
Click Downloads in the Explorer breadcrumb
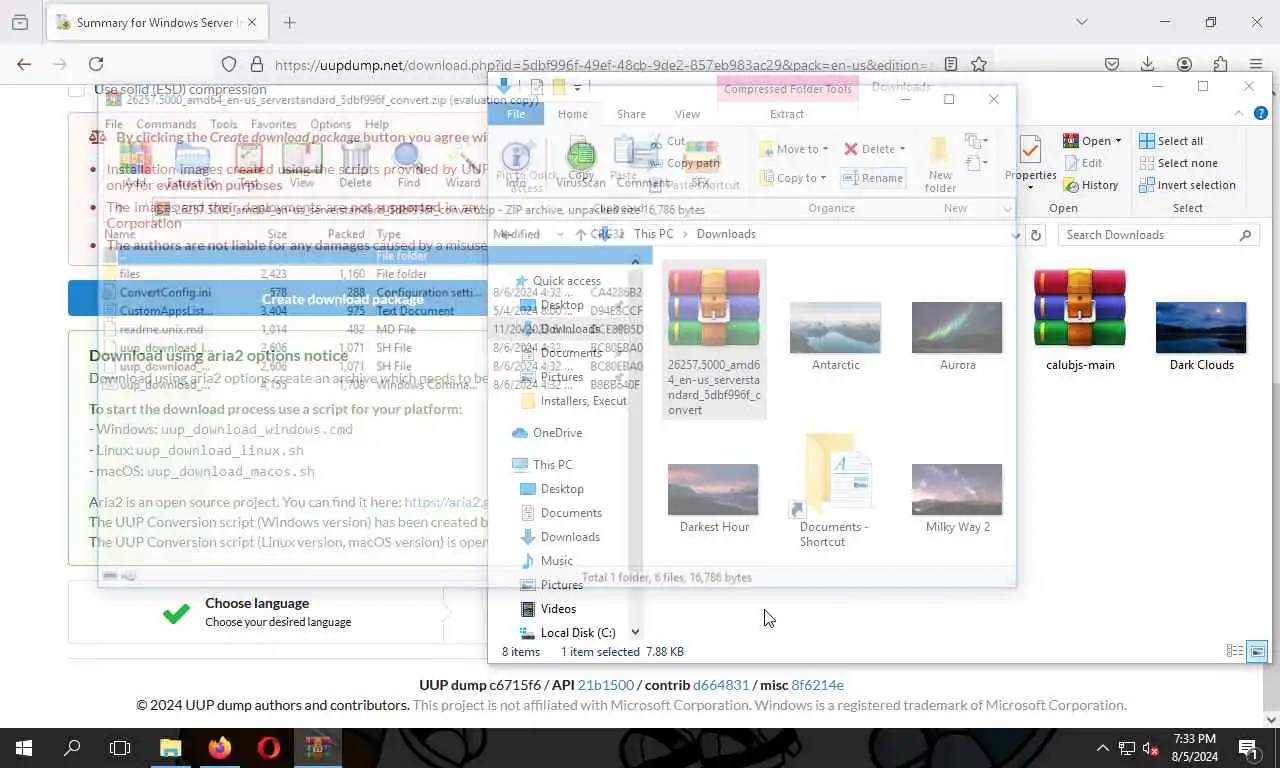[726, 234]
